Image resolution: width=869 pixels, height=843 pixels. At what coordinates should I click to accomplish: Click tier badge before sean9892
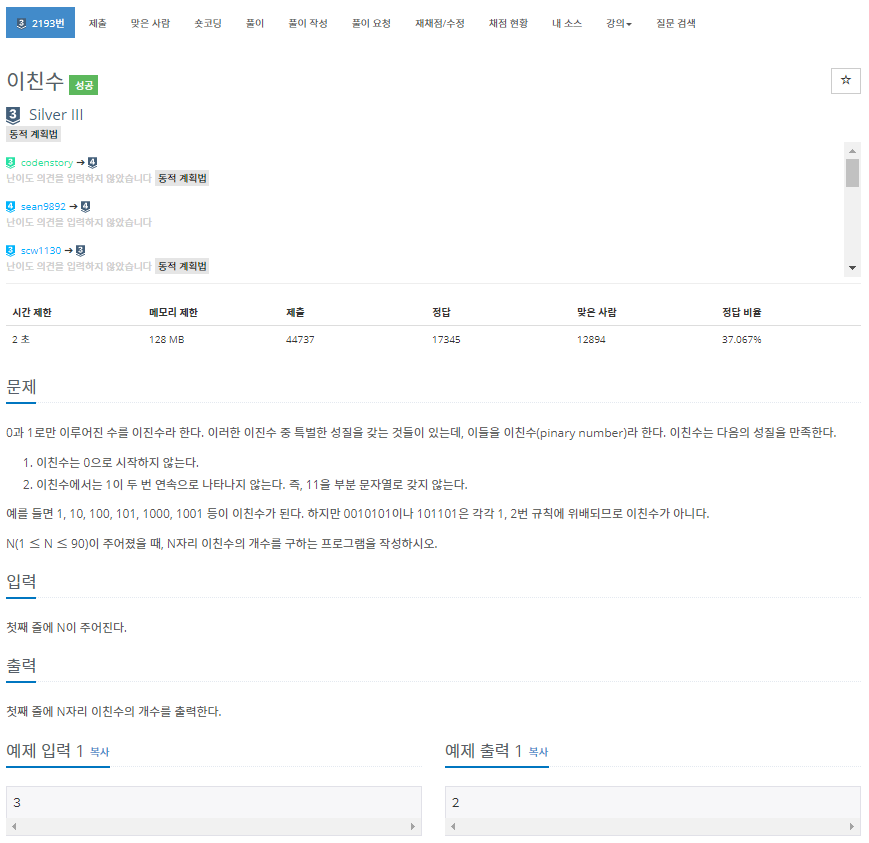tap(11, 206)
